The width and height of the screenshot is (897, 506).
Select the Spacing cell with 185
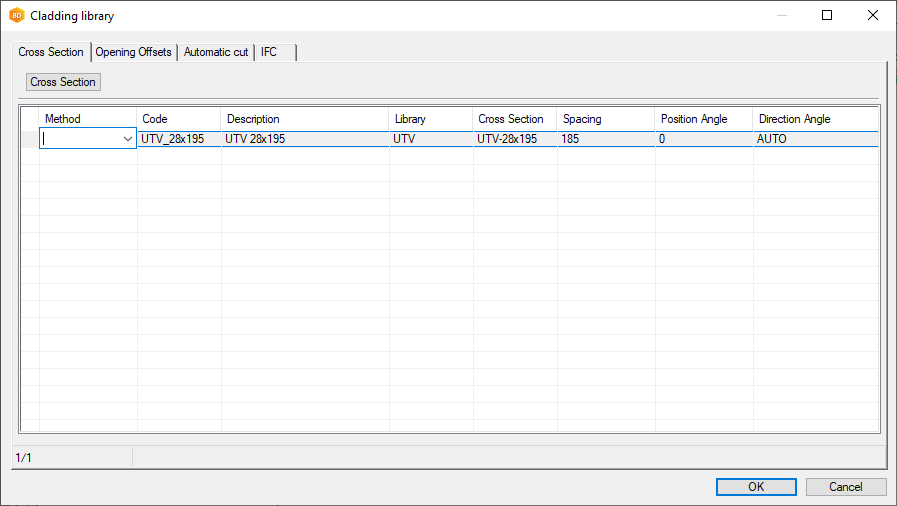605,139
